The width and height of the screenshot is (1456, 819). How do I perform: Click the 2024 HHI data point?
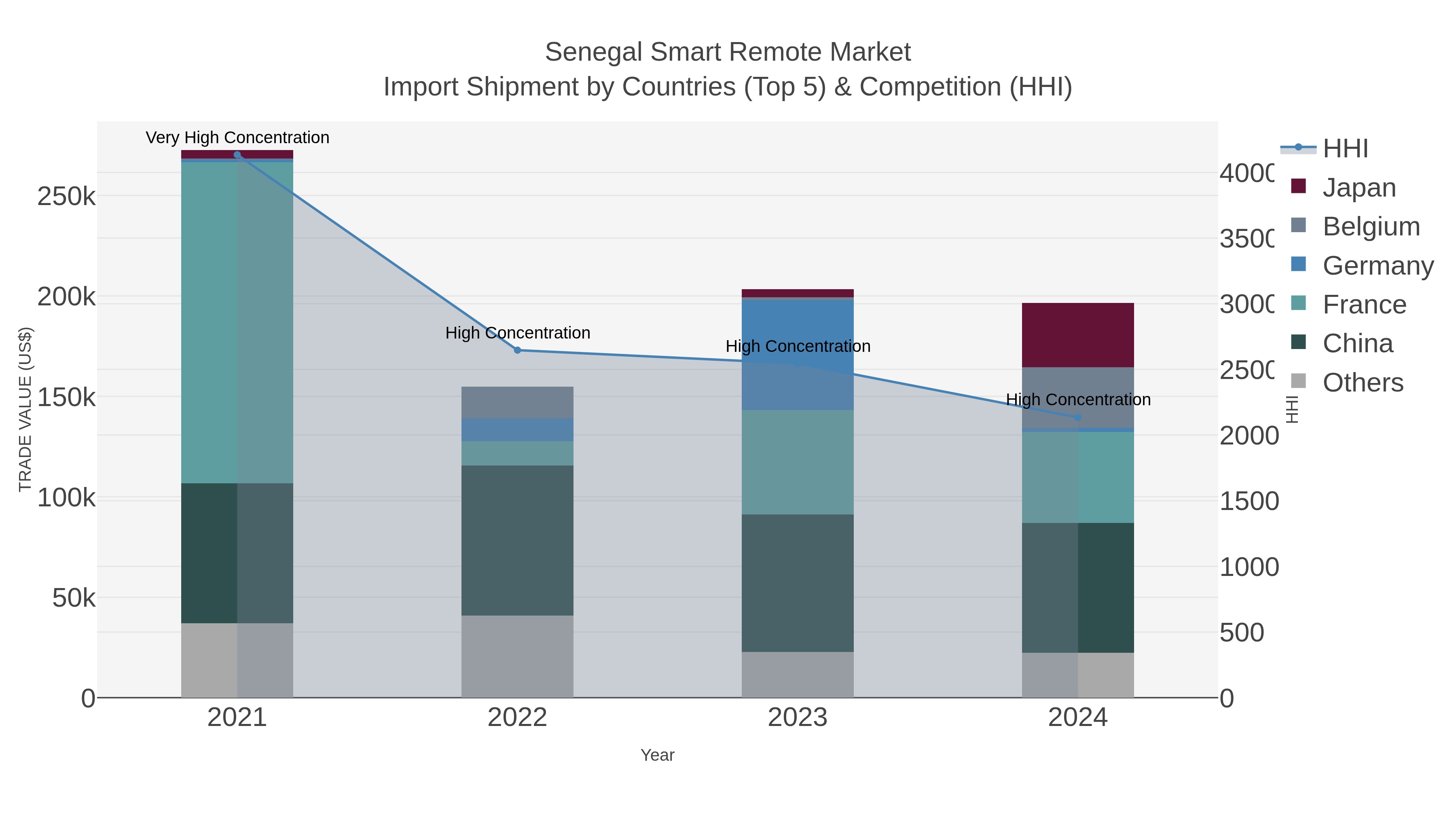tap(1078, 418)
